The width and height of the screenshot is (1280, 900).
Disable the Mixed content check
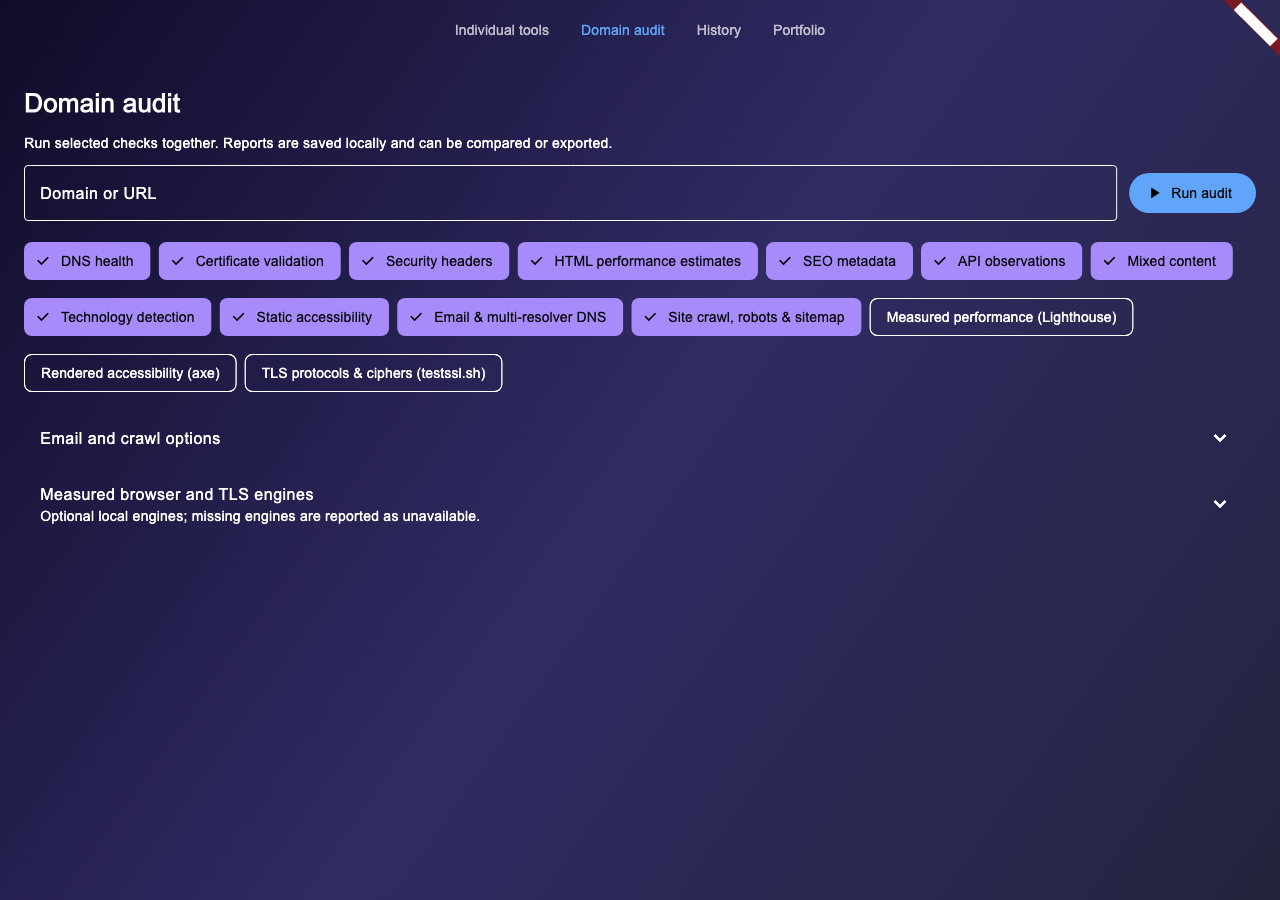pos(1161,261)
